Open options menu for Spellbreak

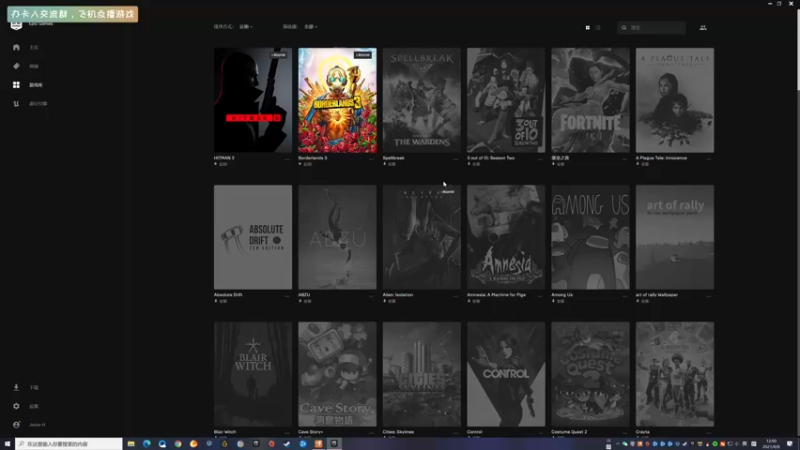point(456,159)
